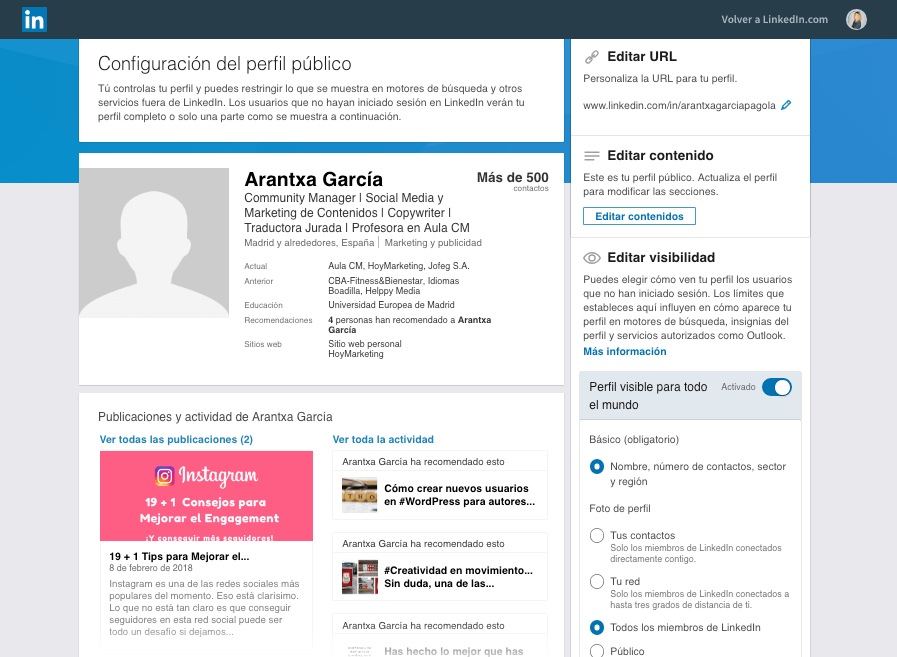Open Ver todas las publicaciones (2)
The width and height of the screenshot is (897, 657).
[178, 439]
